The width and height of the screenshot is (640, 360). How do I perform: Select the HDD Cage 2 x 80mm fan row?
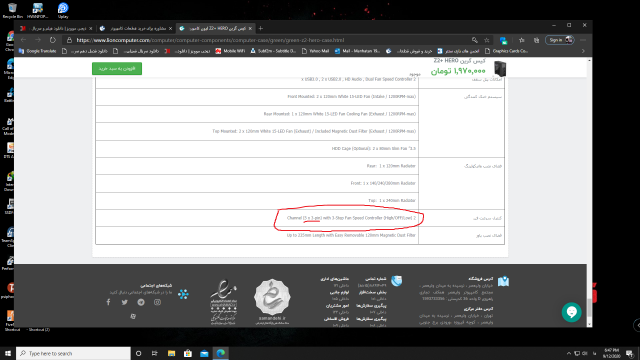tap(257, 149)
